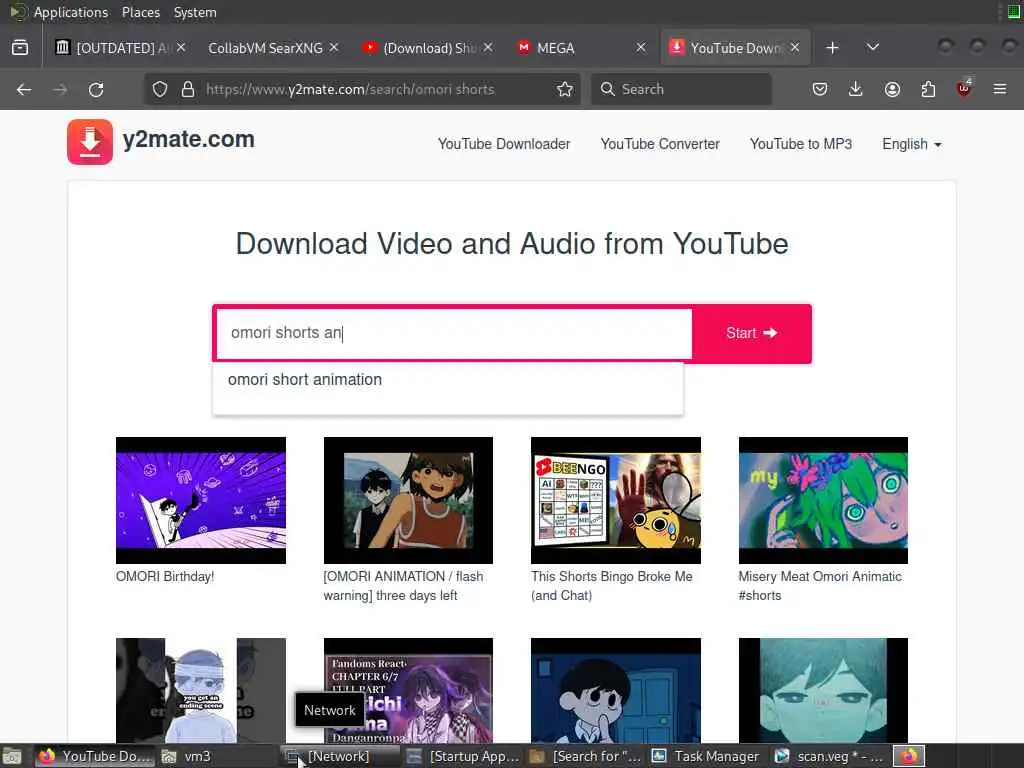Click the Firefox icon in the taskbar

pyautogui.click(x=909, y=756)
